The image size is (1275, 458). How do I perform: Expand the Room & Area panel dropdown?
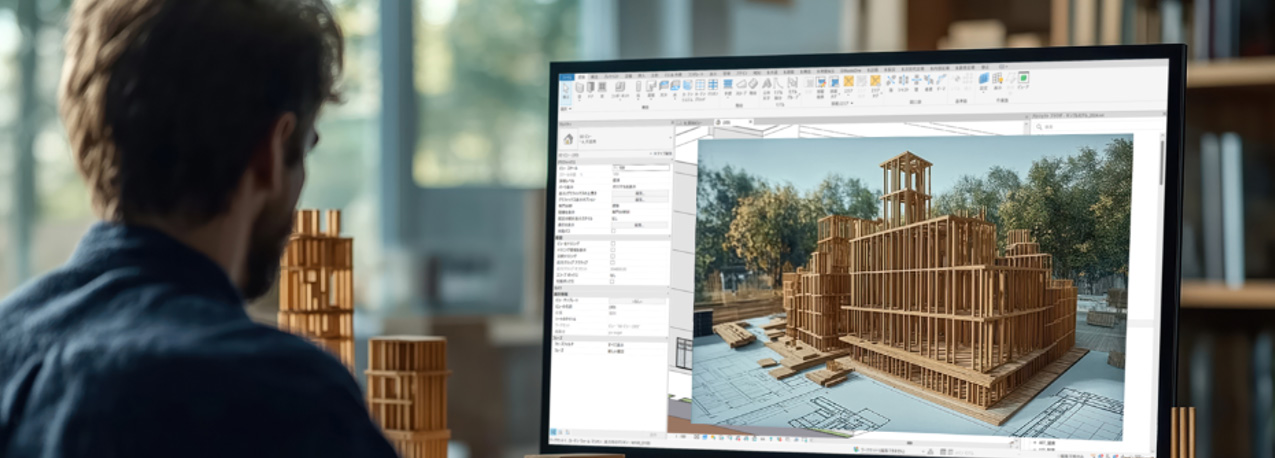click(842, 103)
